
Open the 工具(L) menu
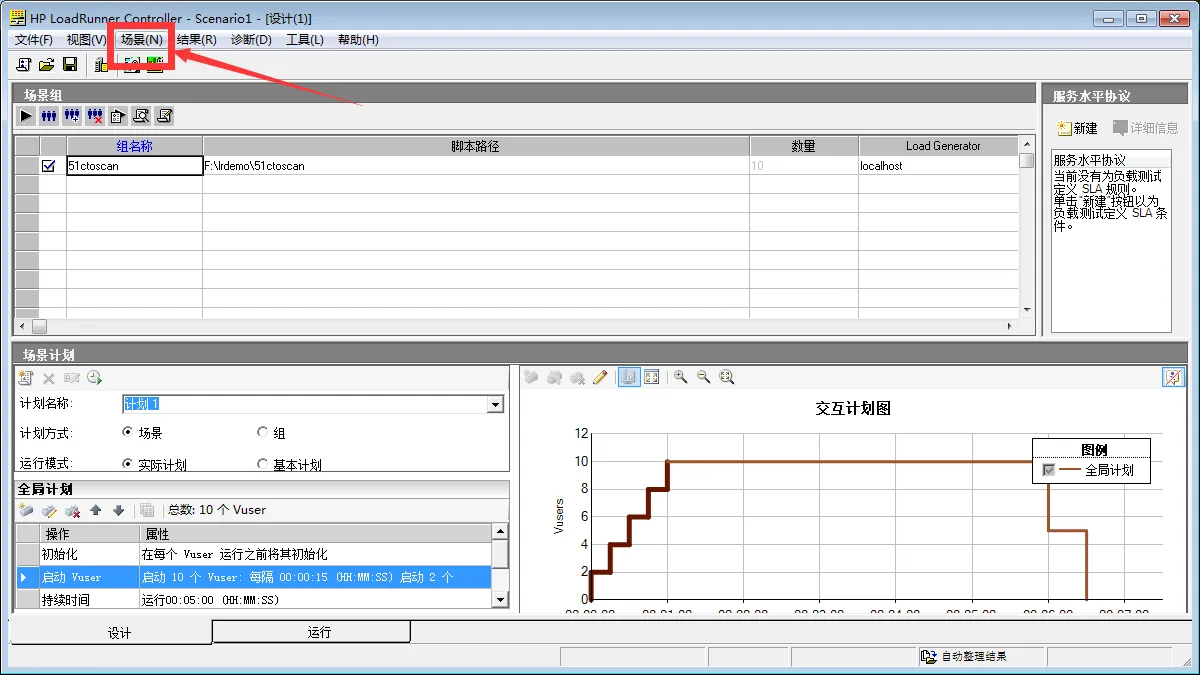coord(305,40)
